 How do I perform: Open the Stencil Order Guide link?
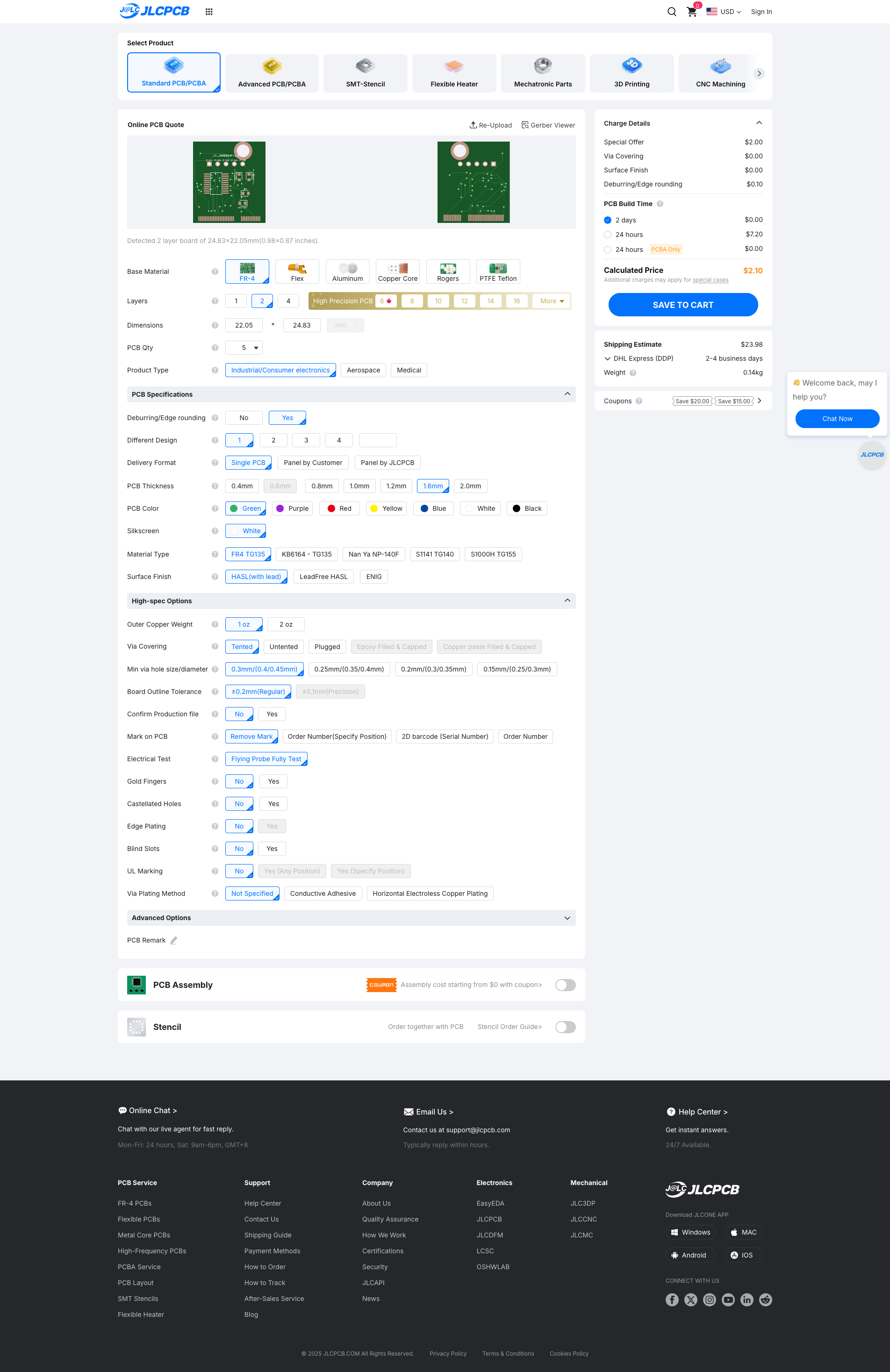coord(510,1027)
